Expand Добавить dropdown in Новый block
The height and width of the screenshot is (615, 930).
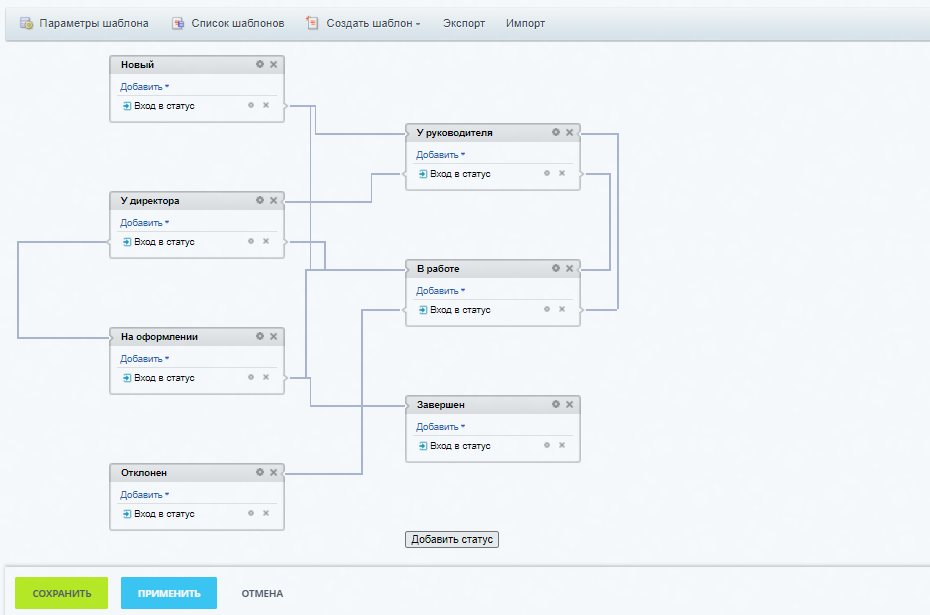145,87
